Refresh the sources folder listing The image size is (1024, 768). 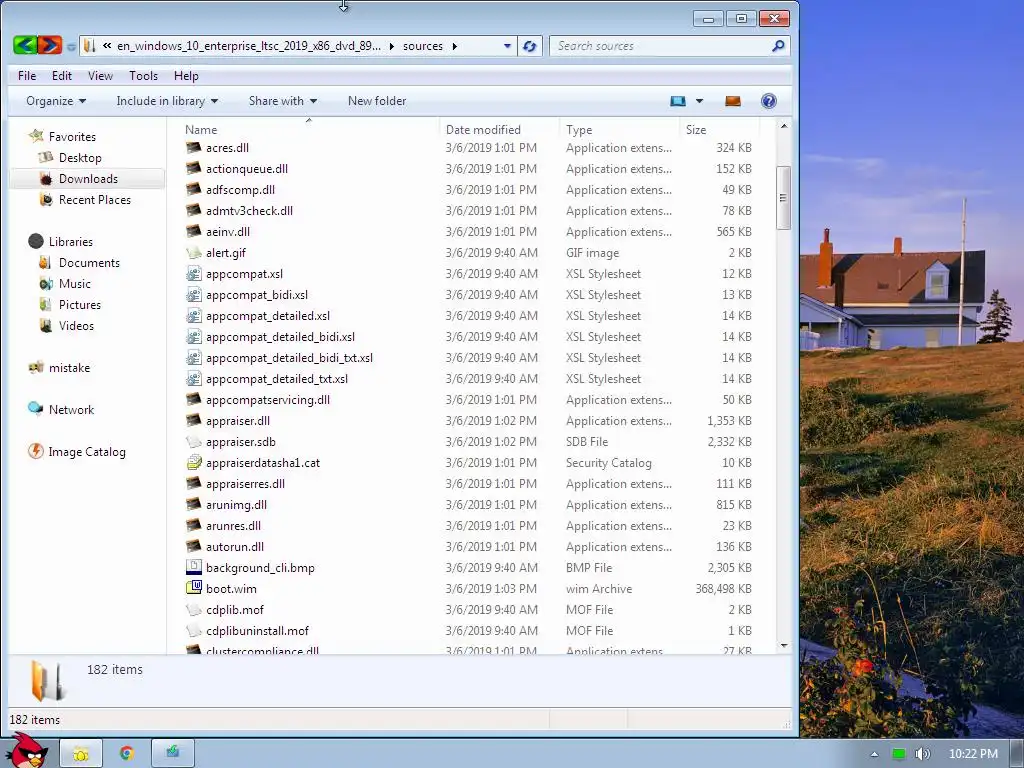530,46
